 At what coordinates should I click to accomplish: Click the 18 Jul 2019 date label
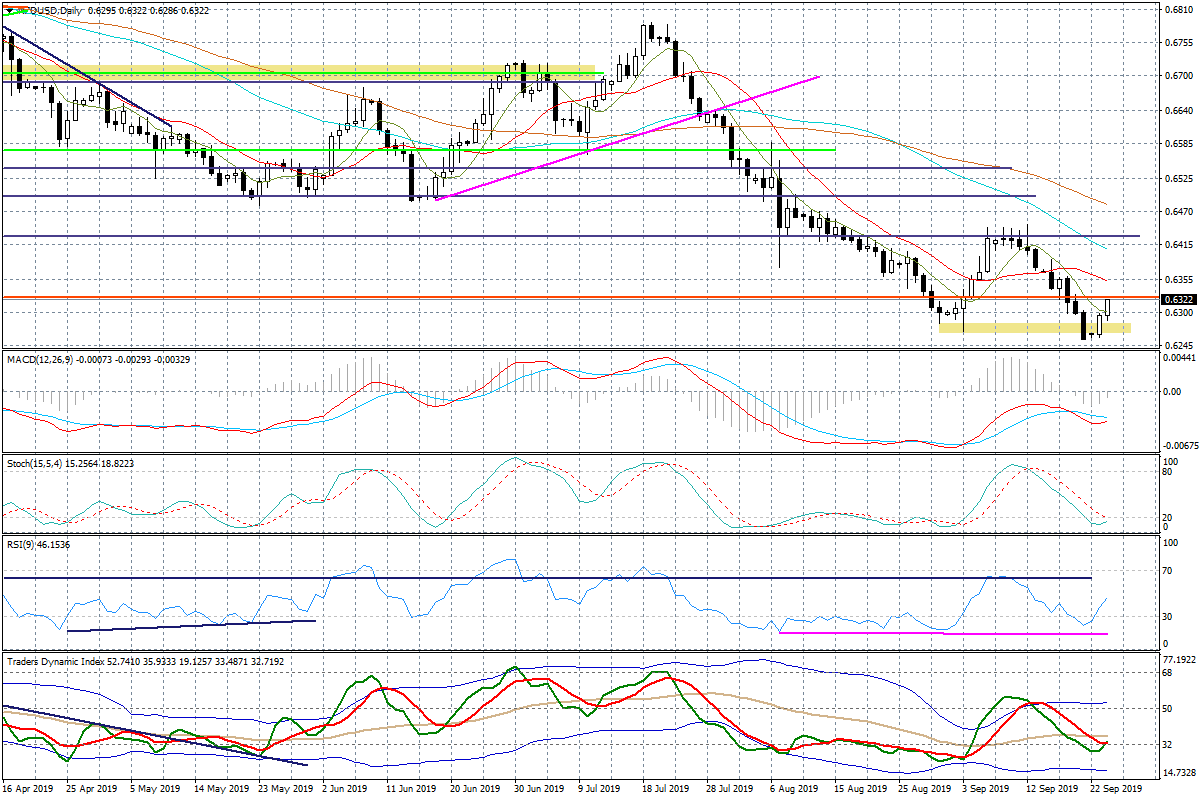[x=662, y=788]
